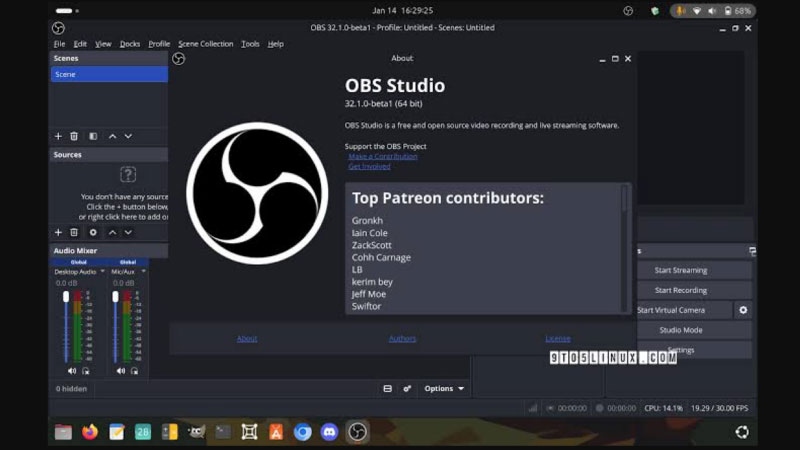Viewport: 800px width, 450px height.
Task: Show the License link in About dialog
Action: (x=558, y=338)
